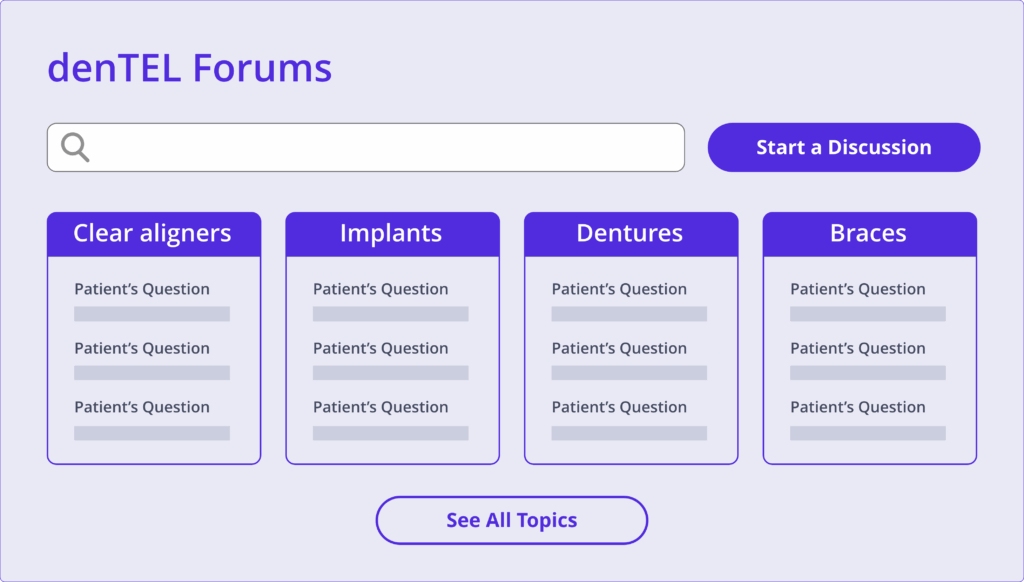Open third Patient's Question under Clear aligners

click(x=142, y=407)
